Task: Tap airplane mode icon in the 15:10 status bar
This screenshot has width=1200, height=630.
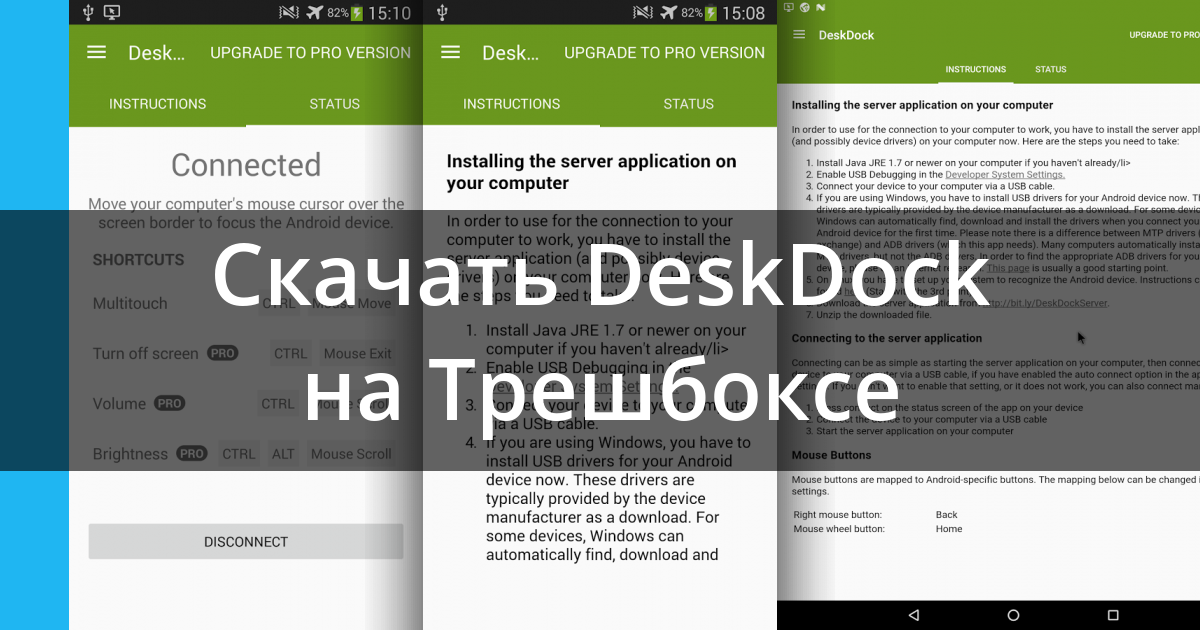Action: (315, 13)
